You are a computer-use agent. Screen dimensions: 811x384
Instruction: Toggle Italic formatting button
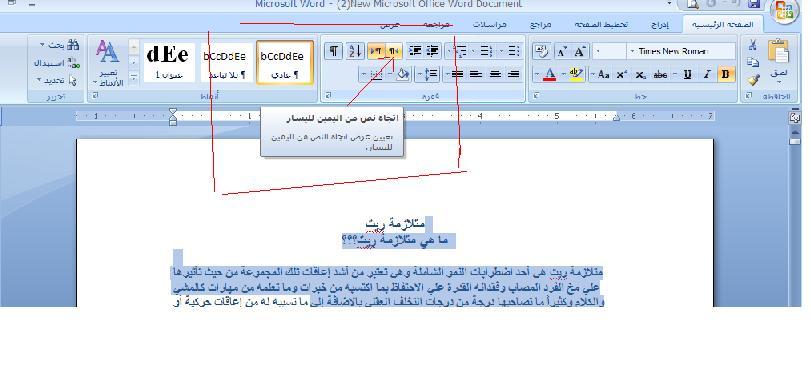[x=707, y=75]
